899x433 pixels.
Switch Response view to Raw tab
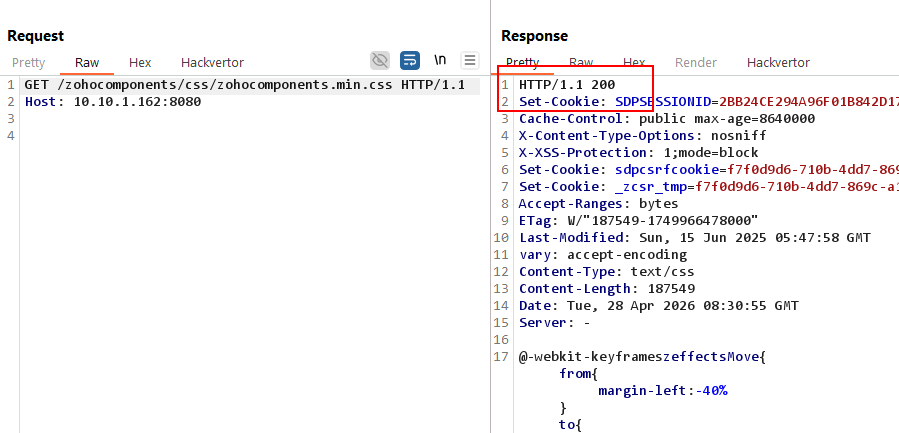pyautogui.click(x=581, y=63)
